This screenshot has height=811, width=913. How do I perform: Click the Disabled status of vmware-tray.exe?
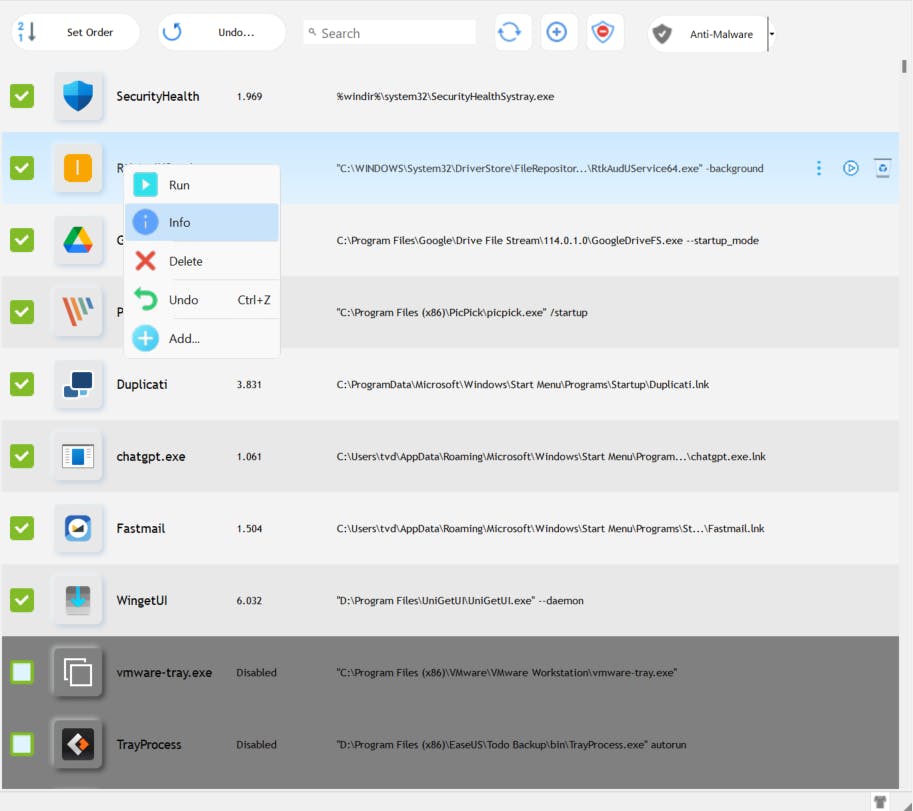256,673
